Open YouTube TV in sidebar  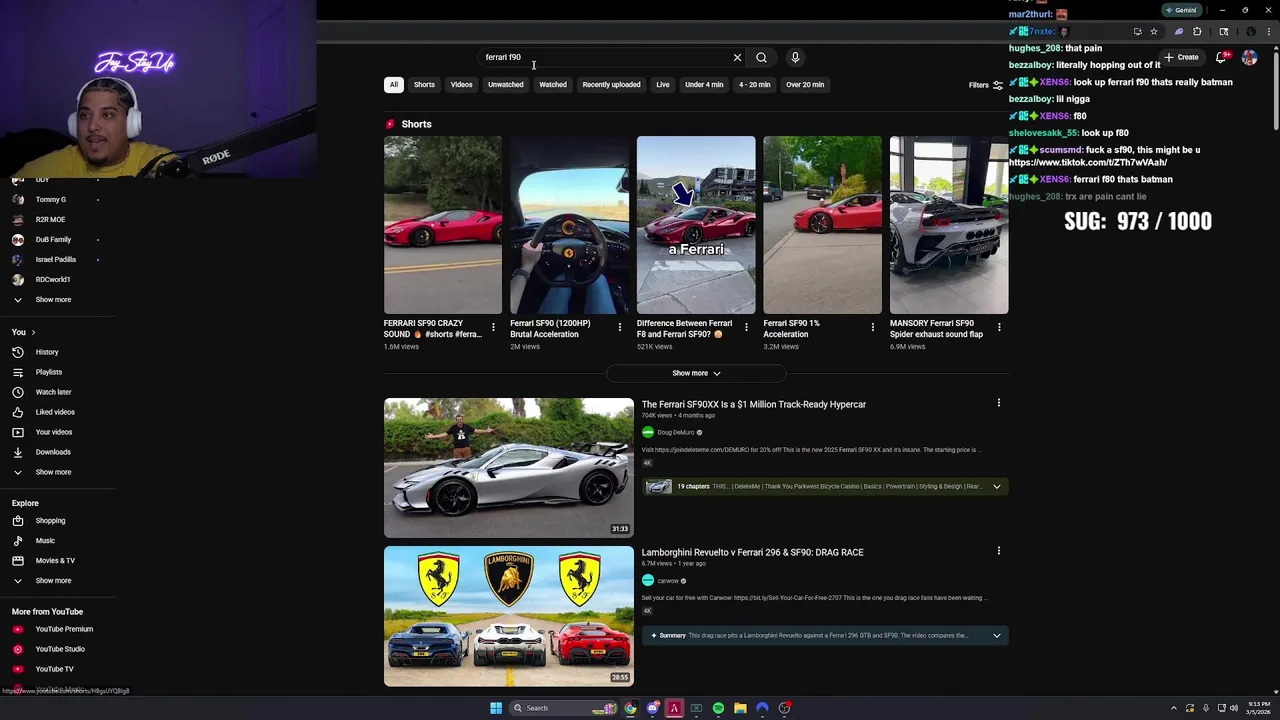click(55, 669)
